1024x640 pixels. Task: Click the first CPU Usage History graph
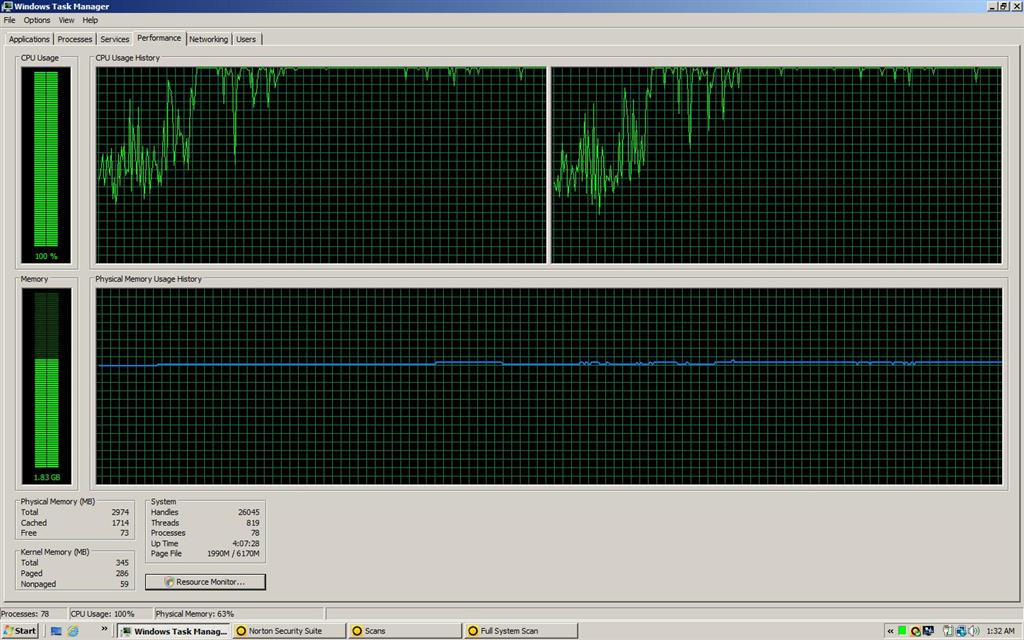tap(321, 165)
